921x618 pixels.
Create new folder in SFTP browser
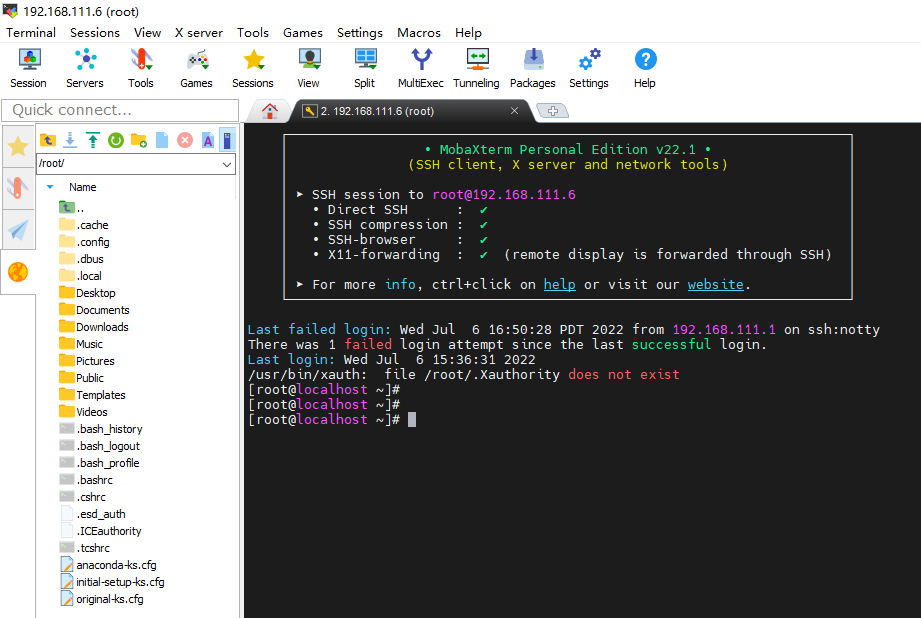139,140
